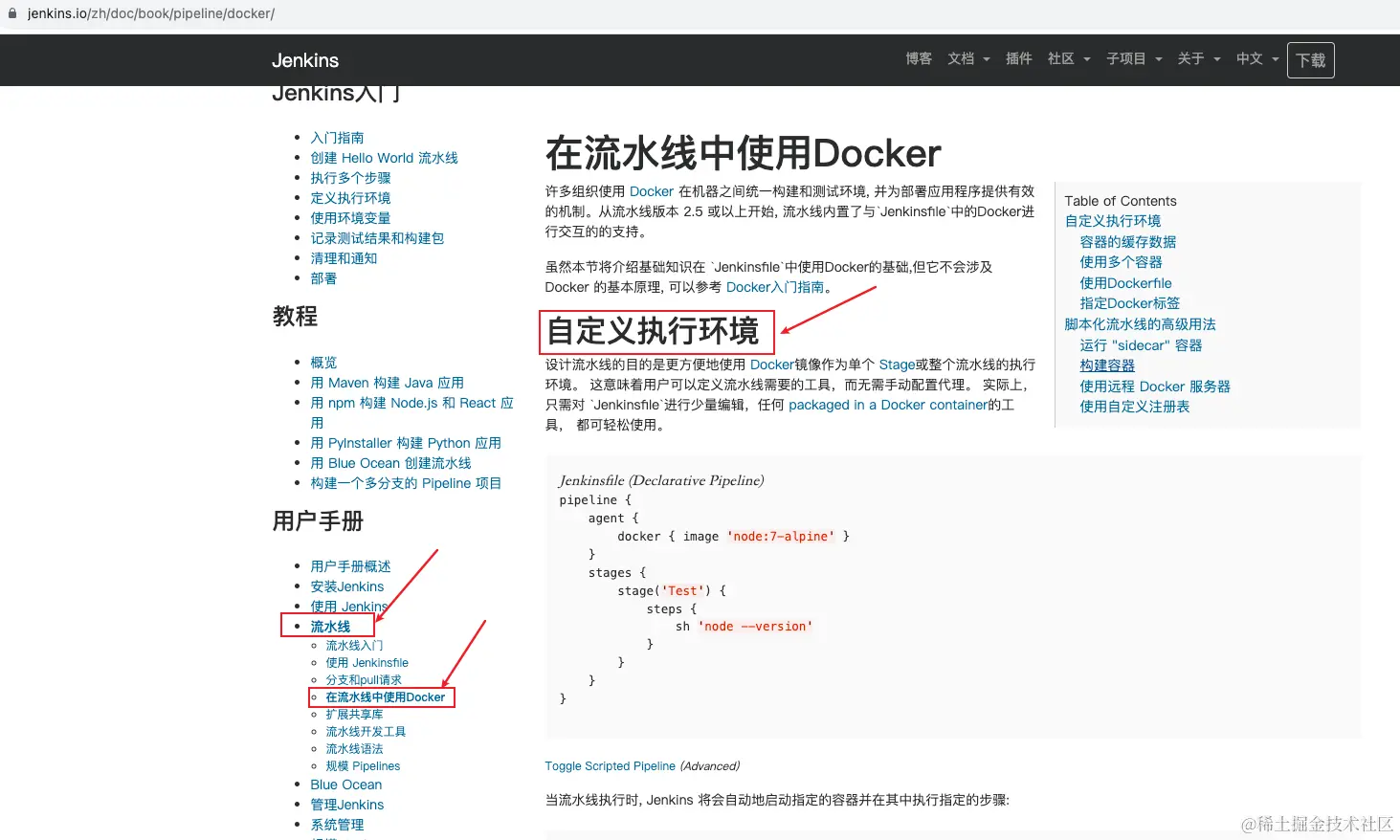Open the inline Stage link

897,365
